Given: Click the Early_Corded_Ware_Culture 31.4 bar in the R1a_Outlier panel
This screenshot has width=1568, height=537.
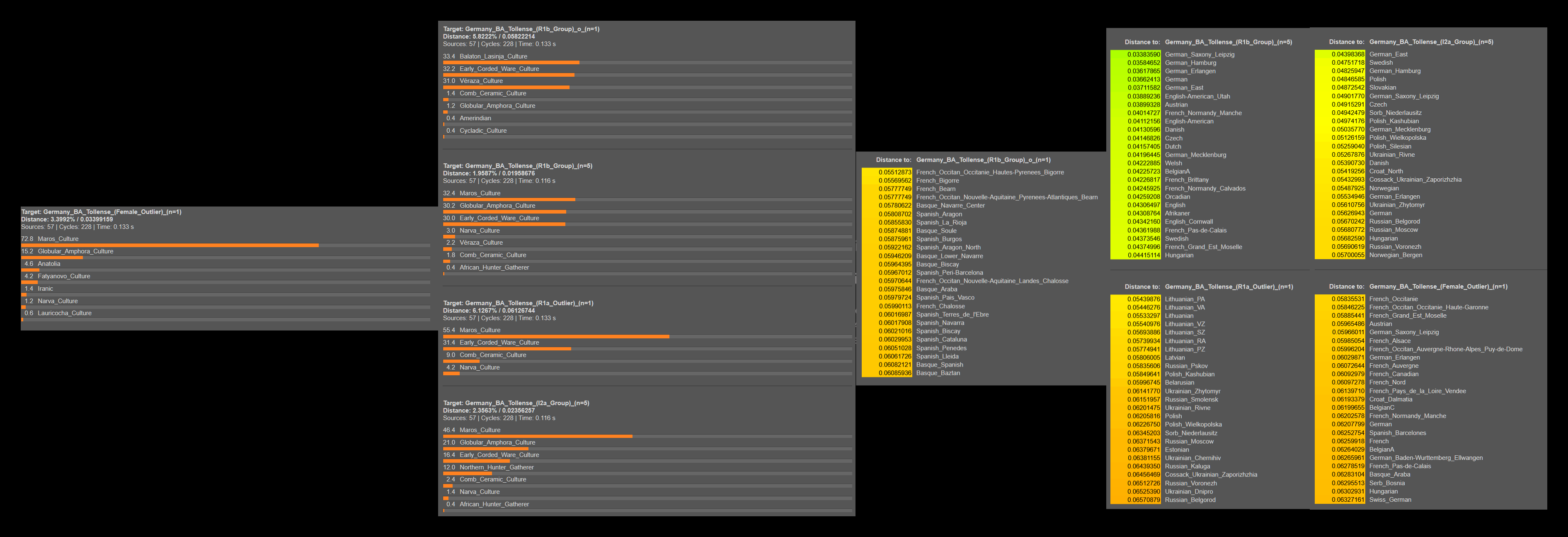Looking at the screenshot, I should coord(507,349).
